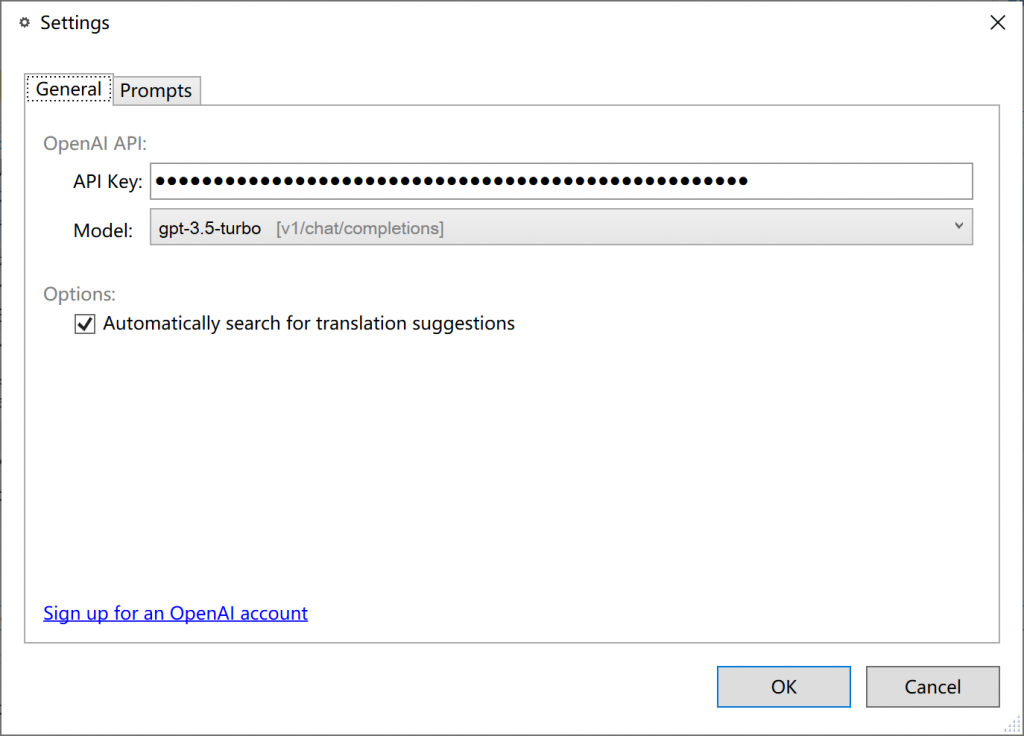
Task: Open the "Sign up for an OpenAI account" link
Action: click(175, 613)
